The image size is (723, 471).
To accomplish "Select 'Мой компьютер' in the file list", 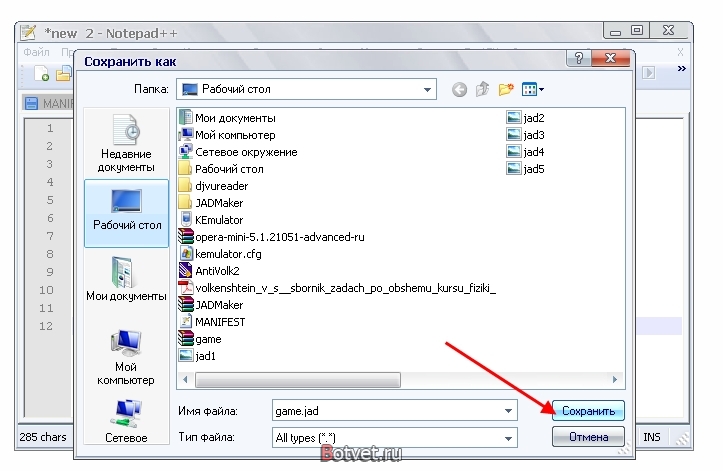I will (227, 135).
